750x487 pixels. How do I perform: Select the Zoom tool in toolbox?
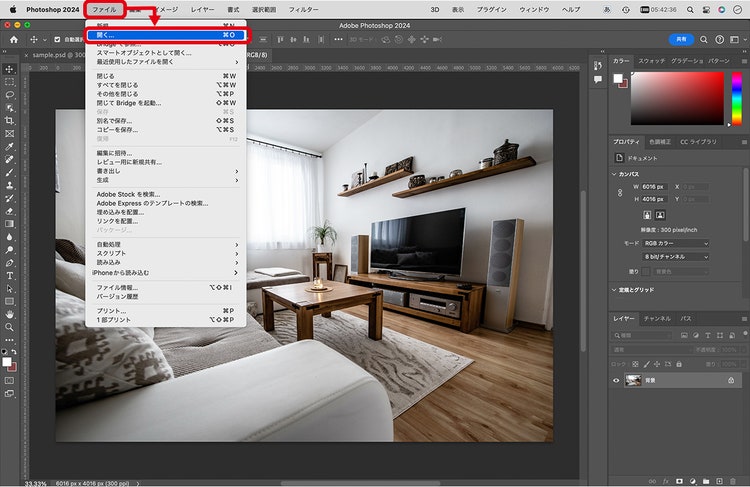[9, 327]
